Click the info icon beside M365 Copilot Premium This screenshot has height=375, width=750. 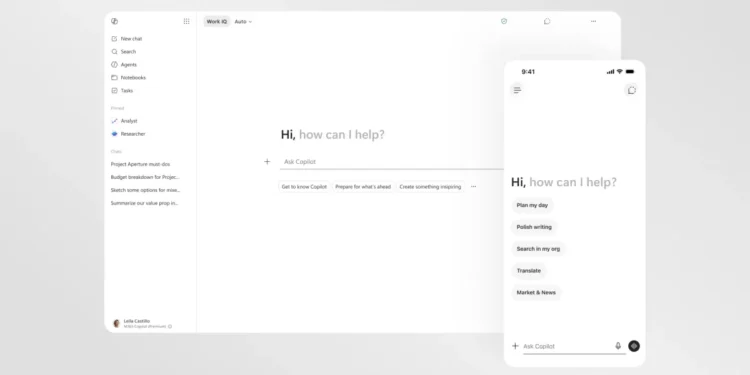pyautogui.click(x=170, y=326)
